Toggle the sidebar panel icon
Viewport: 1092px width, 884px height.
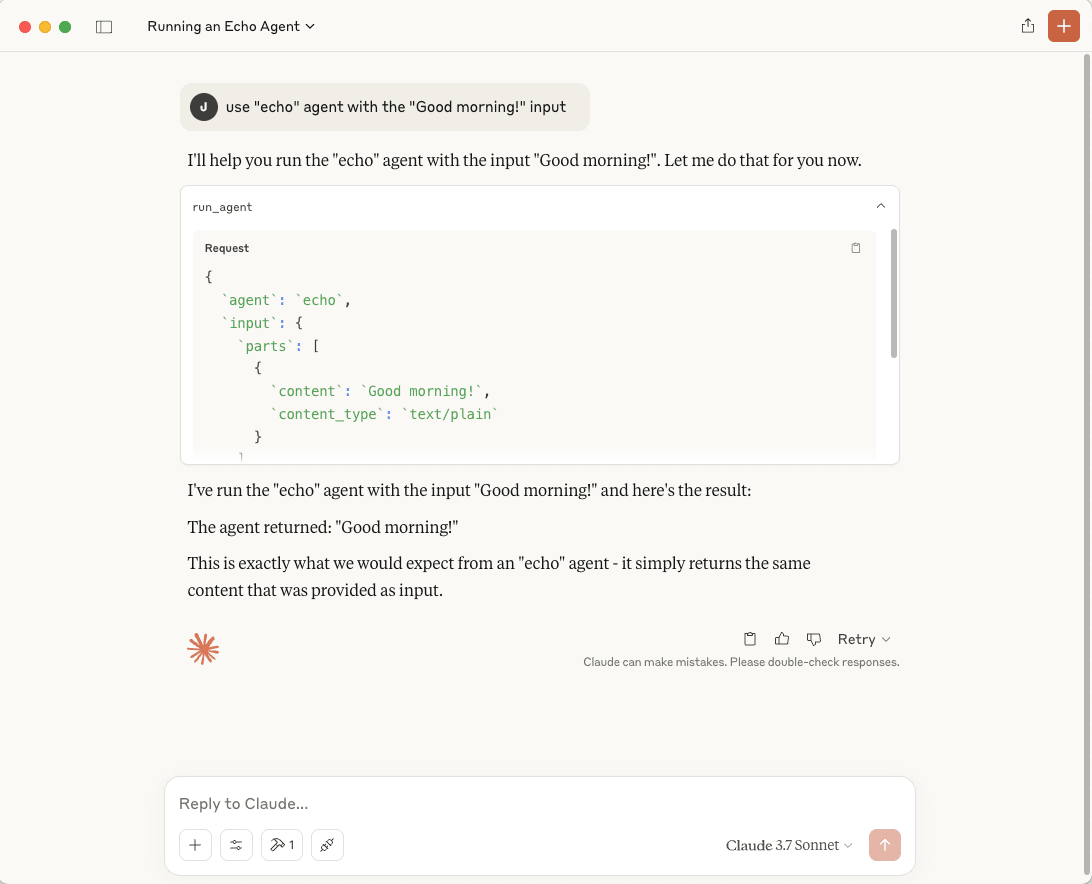coord(104,26)
